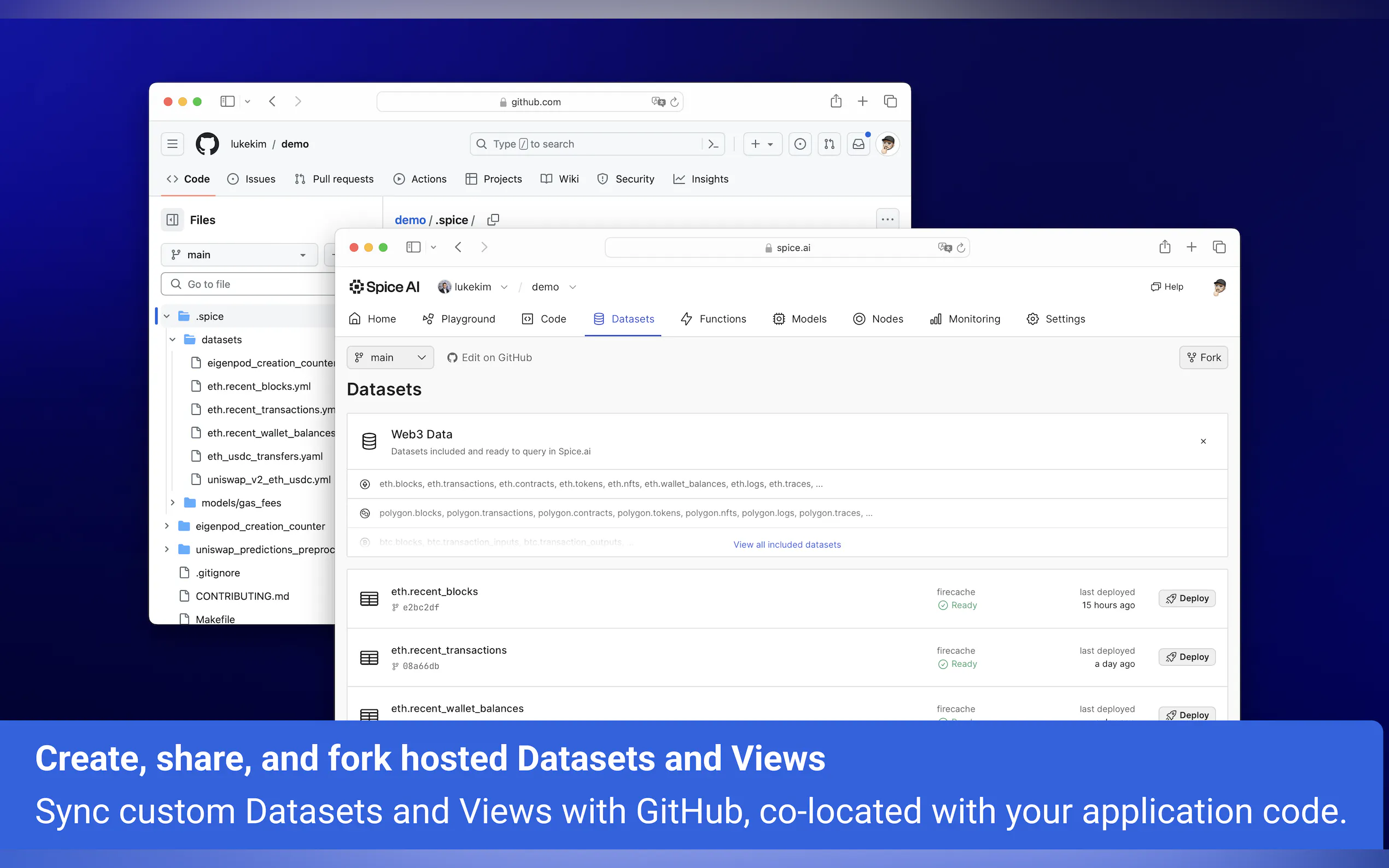Collapse the Files side panel icon
The width and height of the screenshot is (1389, 868).
(x=172, y=220)
